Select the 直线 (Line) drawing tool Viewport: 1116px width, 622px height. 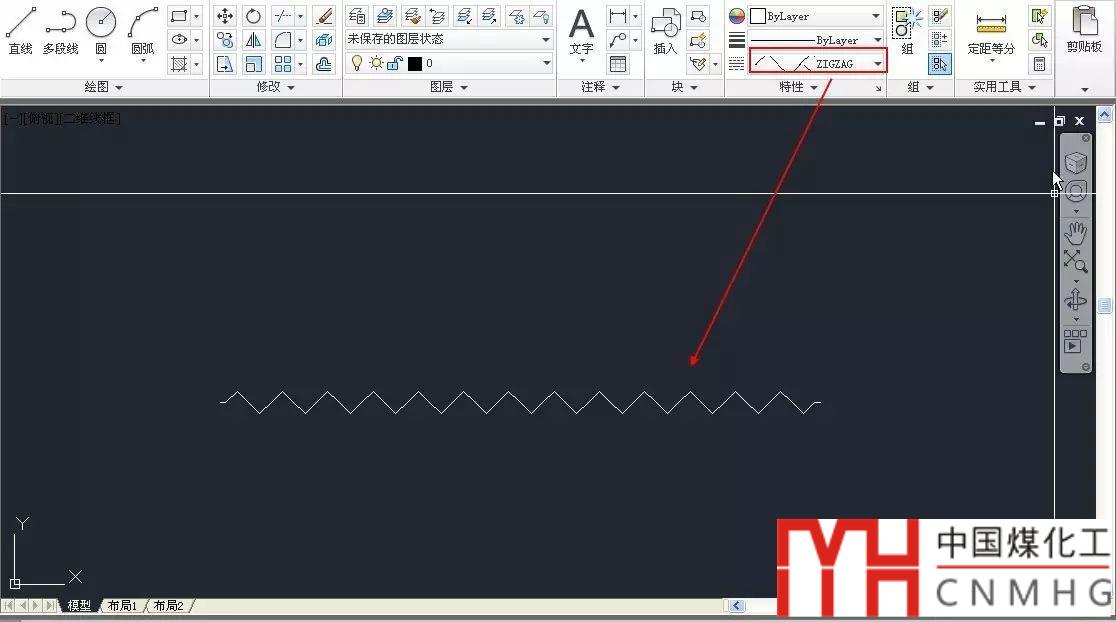(20, 30)
